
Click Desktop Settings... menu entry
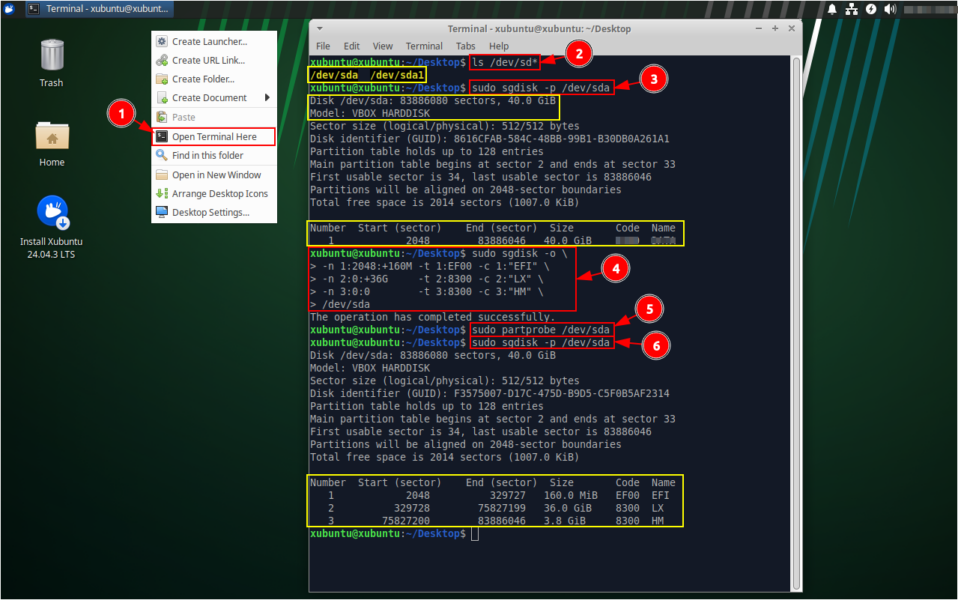(210, 212)
